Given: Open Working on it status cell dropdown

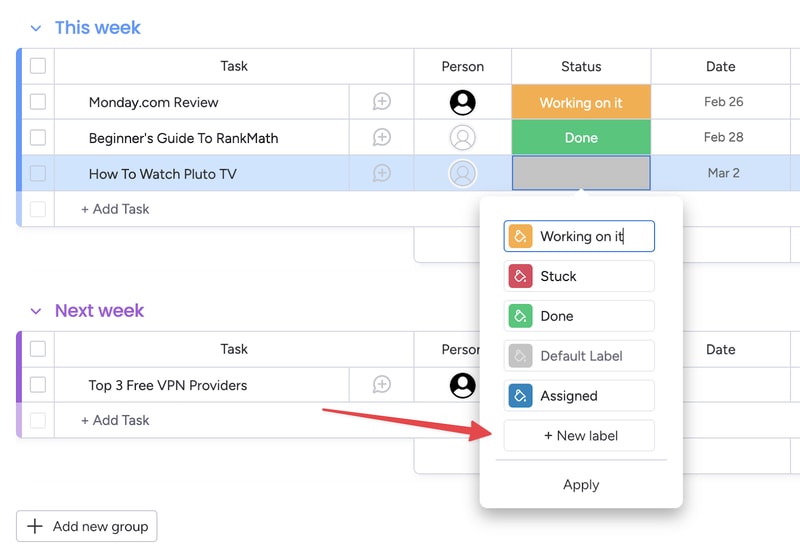Looking at the screenshot, I should point(581,102).
